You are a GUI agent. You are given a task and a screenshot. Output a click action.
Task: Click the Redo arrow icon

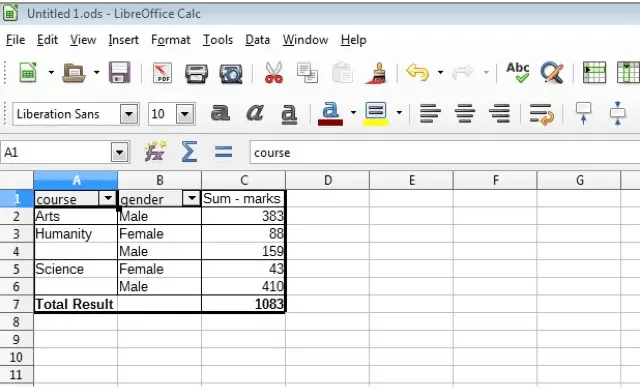pyautogui.click(x=462, y=73)
